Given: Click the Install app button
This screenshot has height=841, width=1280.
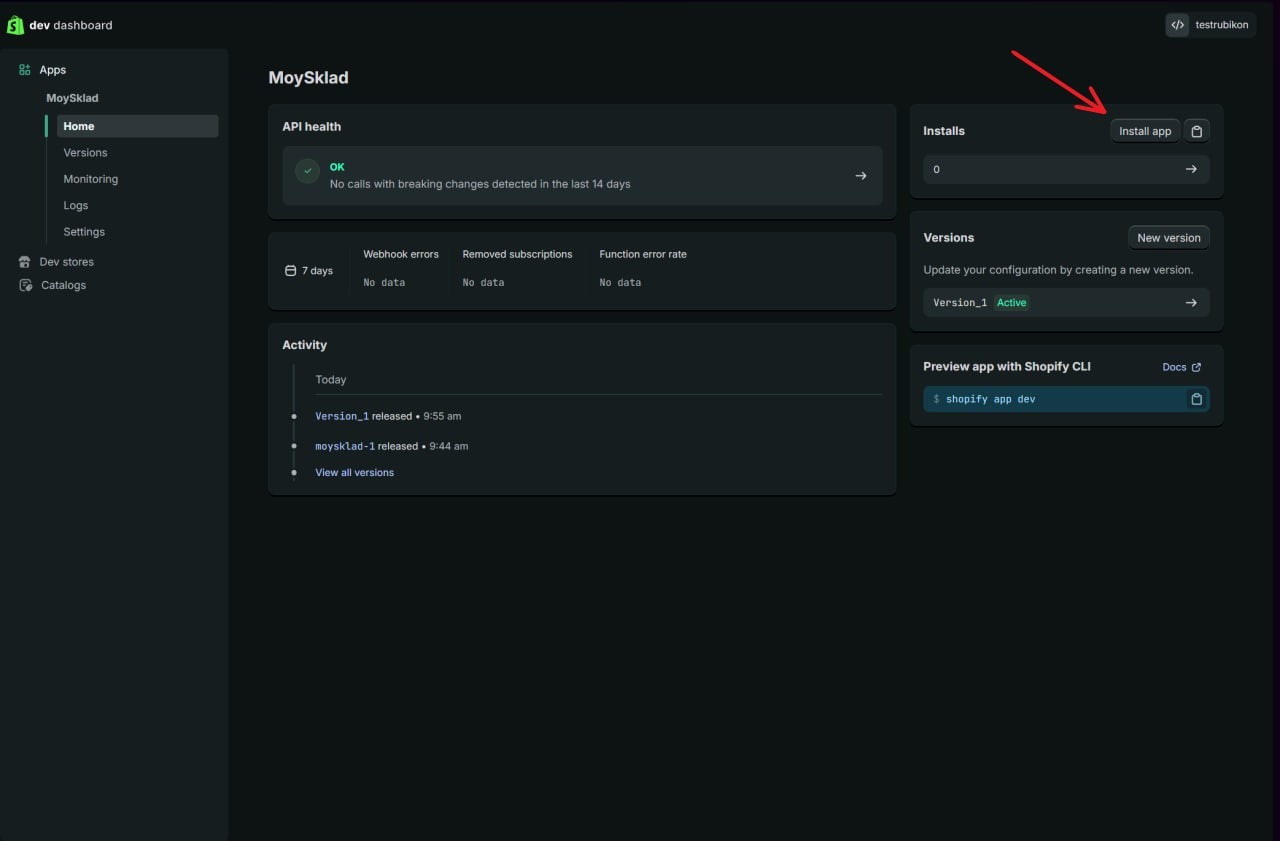Looking at the screenshot, I should tap(1145, 131).
